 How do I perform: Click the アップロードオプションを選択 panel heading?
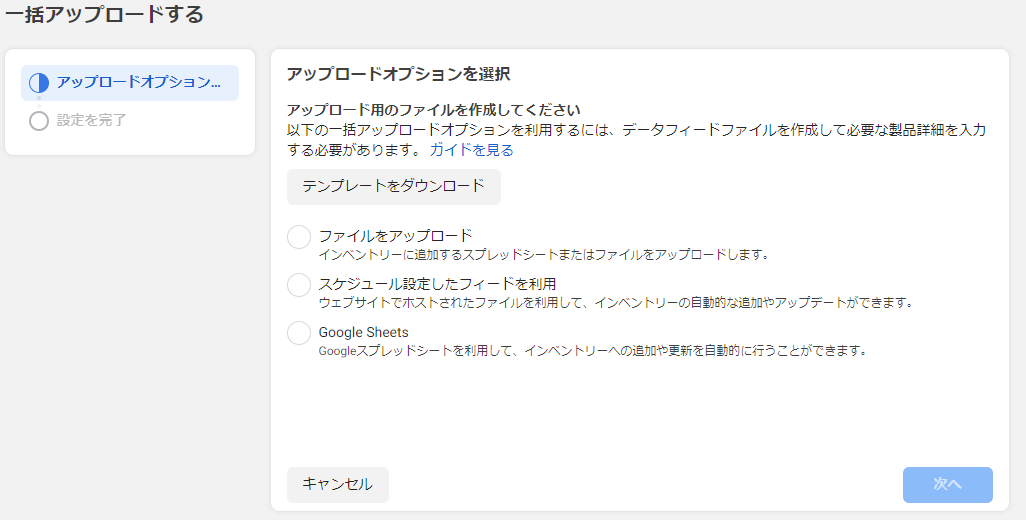click(x=399, y=74)
